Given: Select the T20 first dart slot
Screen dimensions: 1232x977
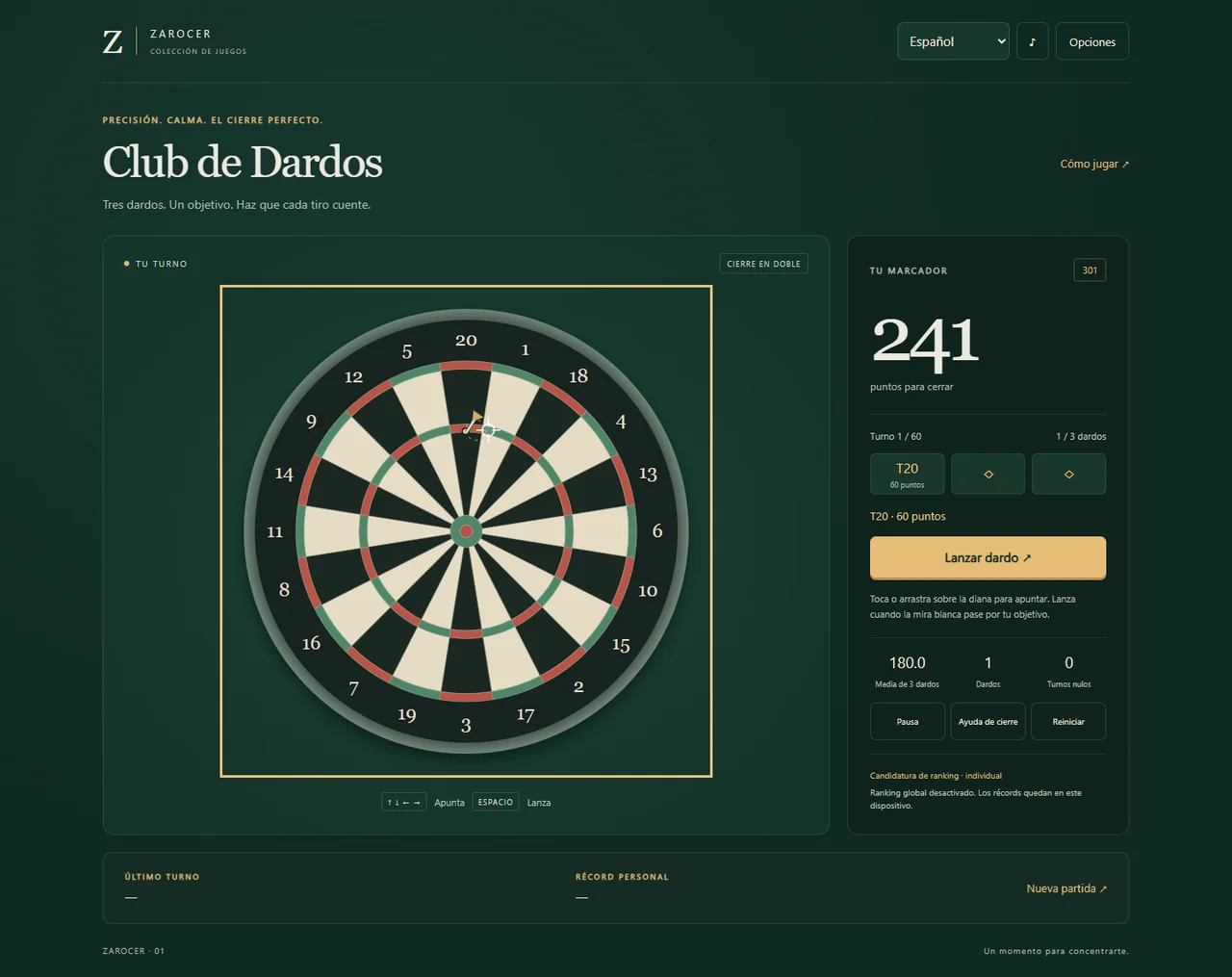Looking at the screenshot, I should click(907, 474).
